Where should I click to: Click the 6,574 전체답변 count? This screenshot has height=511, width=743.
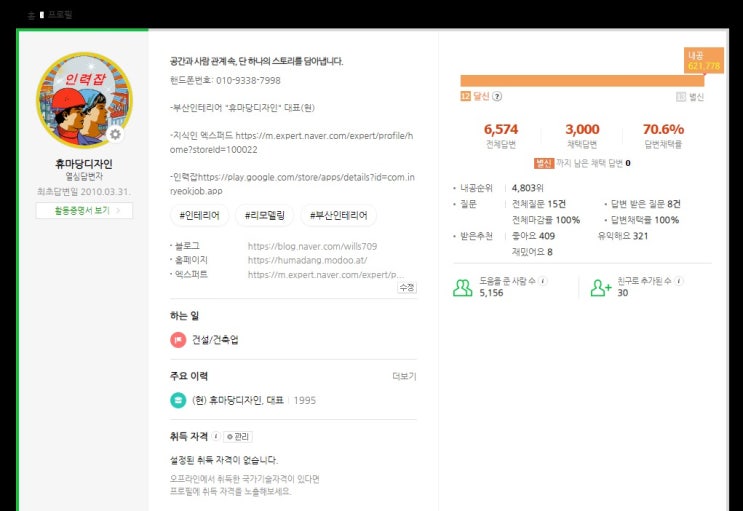pos(500,129)
